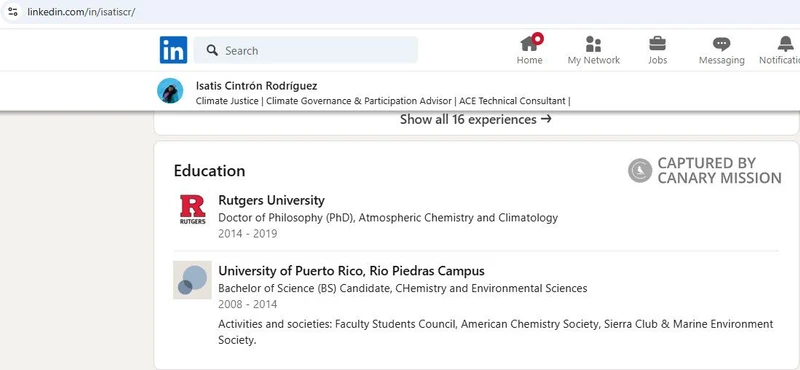Open Notifications bell icon
The image size is (800, 370).
tap(786, 43)
